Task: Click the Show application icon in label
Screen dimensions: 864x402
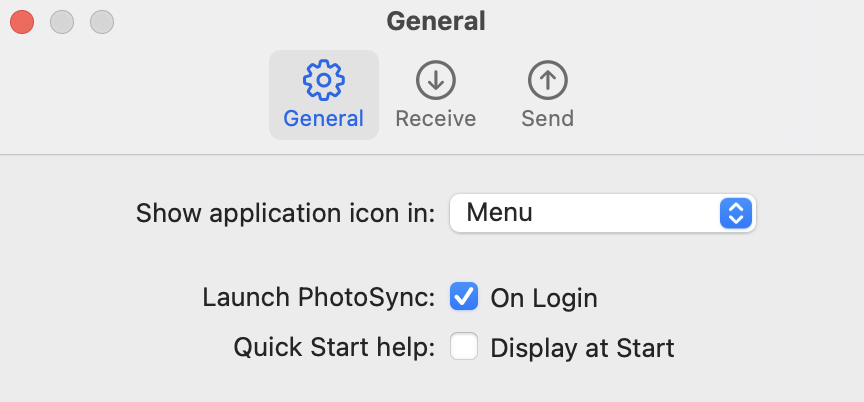Action: tap(285, 214)
